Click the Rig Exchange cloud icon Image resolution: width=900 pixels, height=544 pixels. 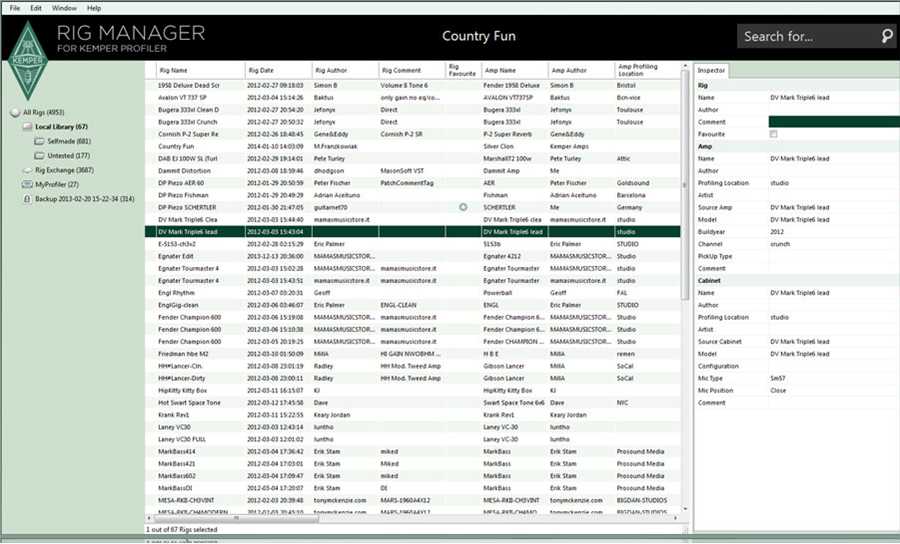click(27, 170)
